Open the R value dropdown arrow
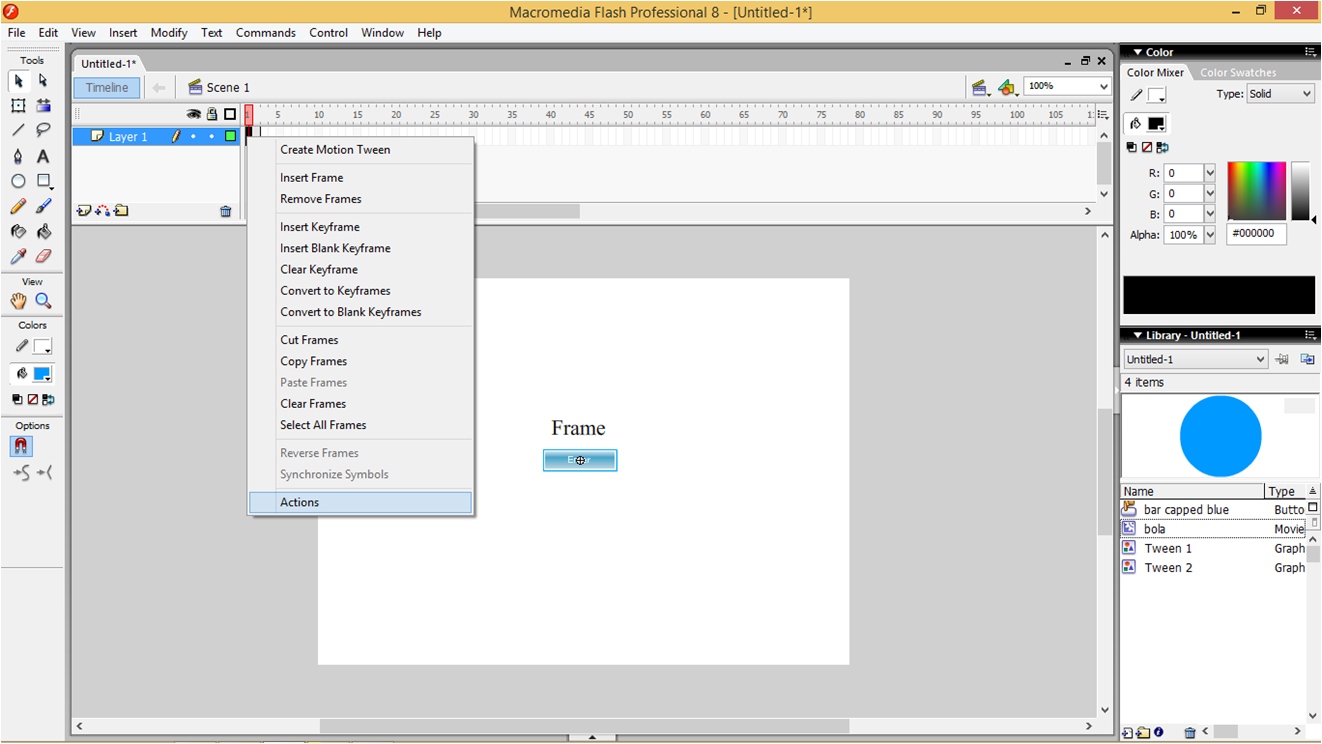1322x744 pixels. (1210, 173)
